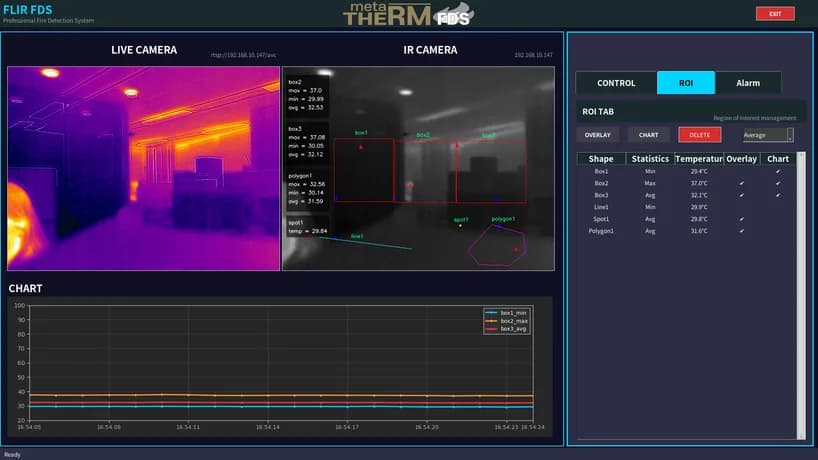This screenshot has height=460, width=818.
Task: Click the polygon1 label in IR camera
Action: (x=503, y=219)
